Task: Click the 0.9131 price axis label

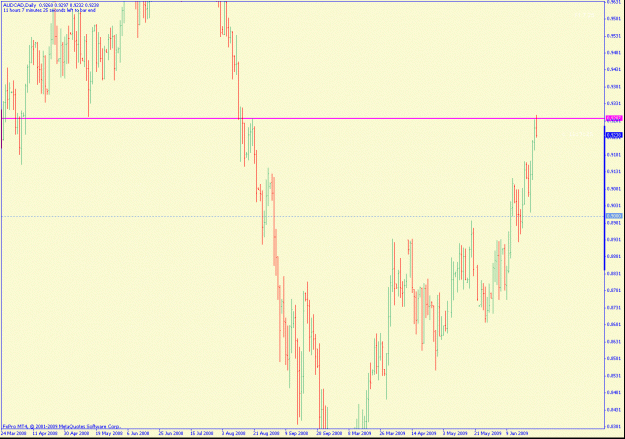Action: (614, 171)
